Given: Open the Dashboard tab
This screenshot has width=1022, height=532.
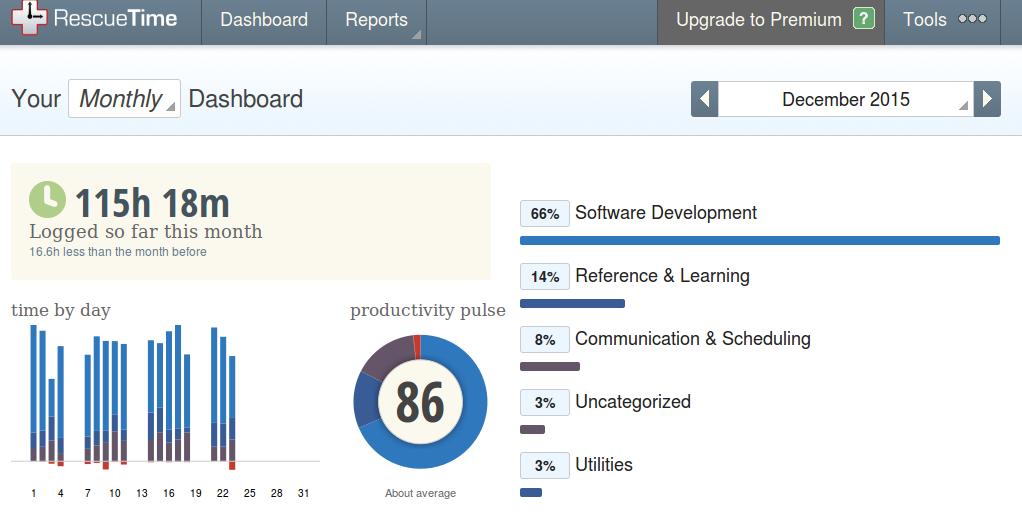Looking at the screenshot, I should click(264, 20).
